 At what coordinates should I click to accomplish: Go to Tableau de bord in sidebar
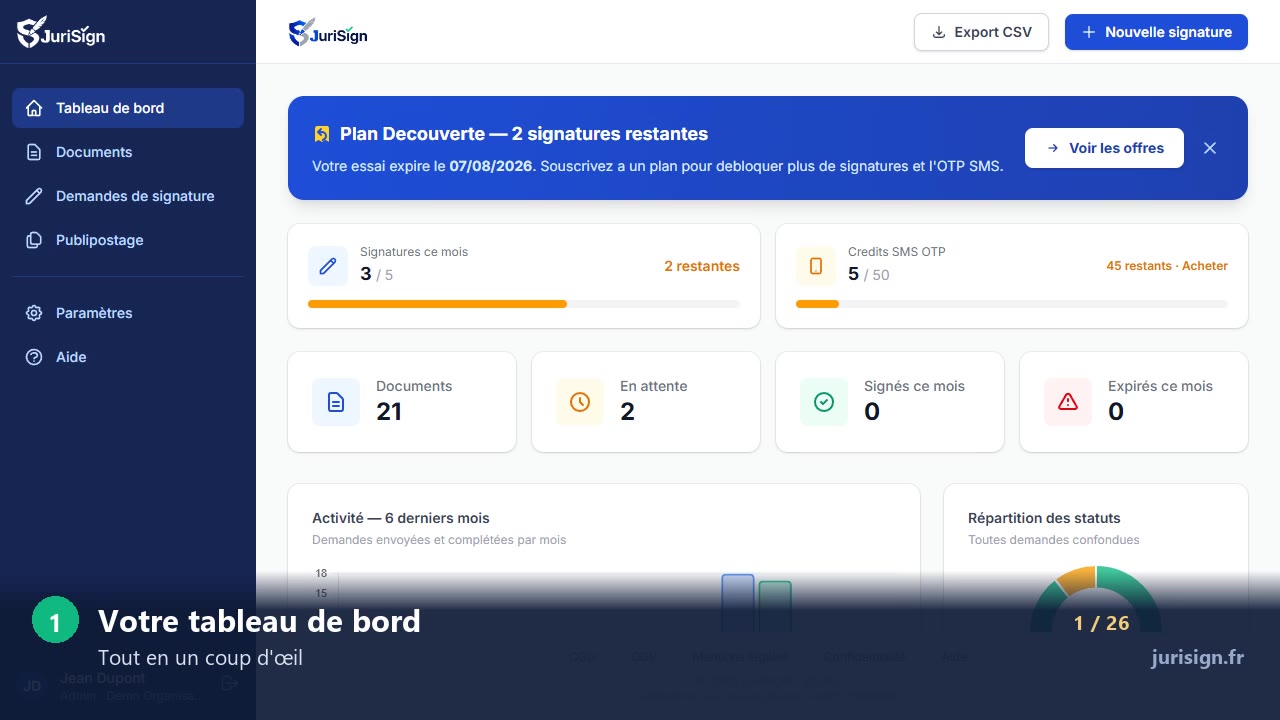point(128,108)
